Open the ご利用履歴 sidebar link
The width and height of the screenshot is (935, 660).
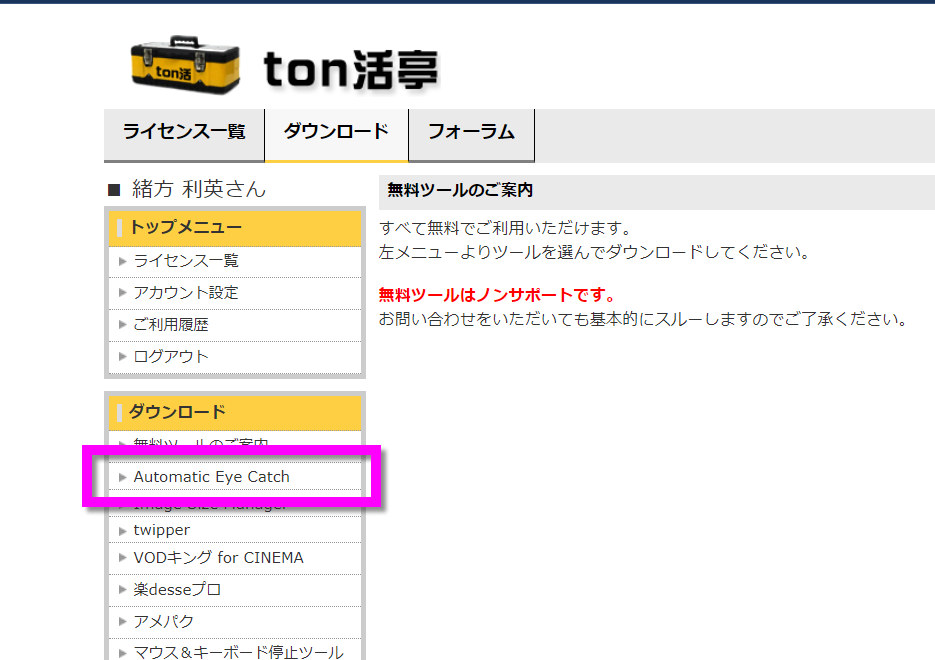coord(171,325)
